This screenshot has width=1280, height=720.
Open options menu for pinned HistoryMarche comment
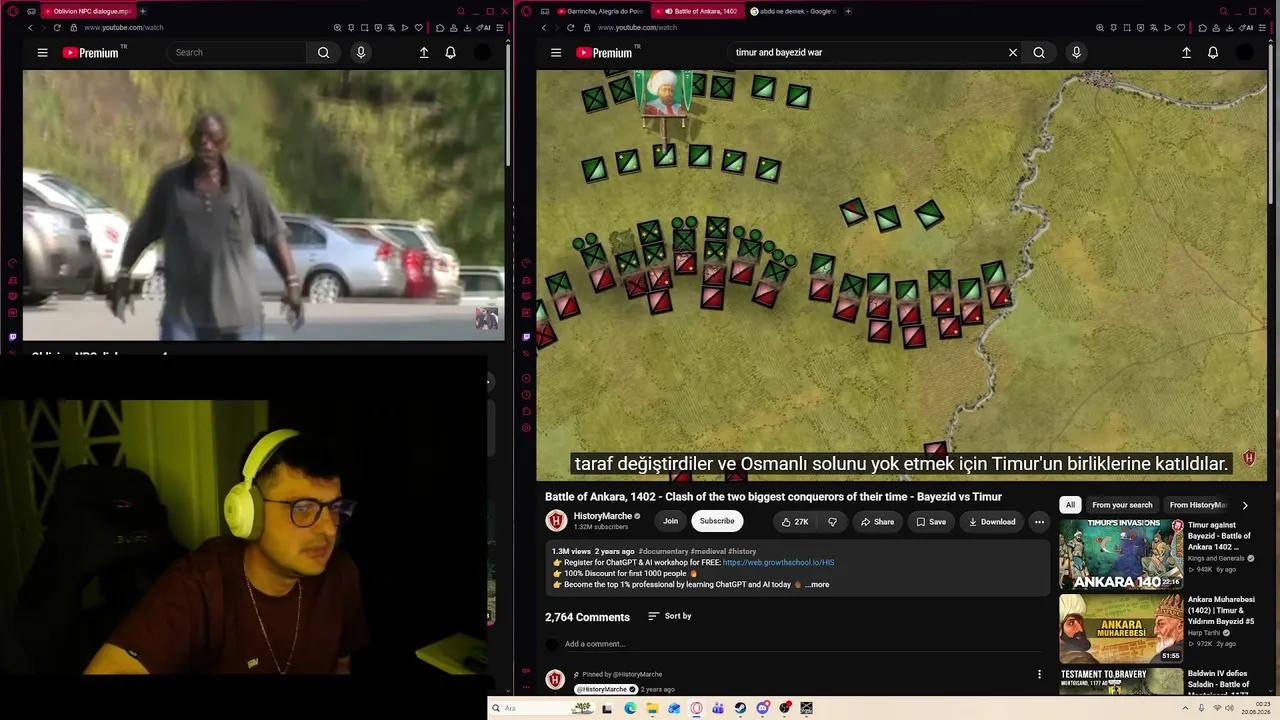[x=1039, y=675]
